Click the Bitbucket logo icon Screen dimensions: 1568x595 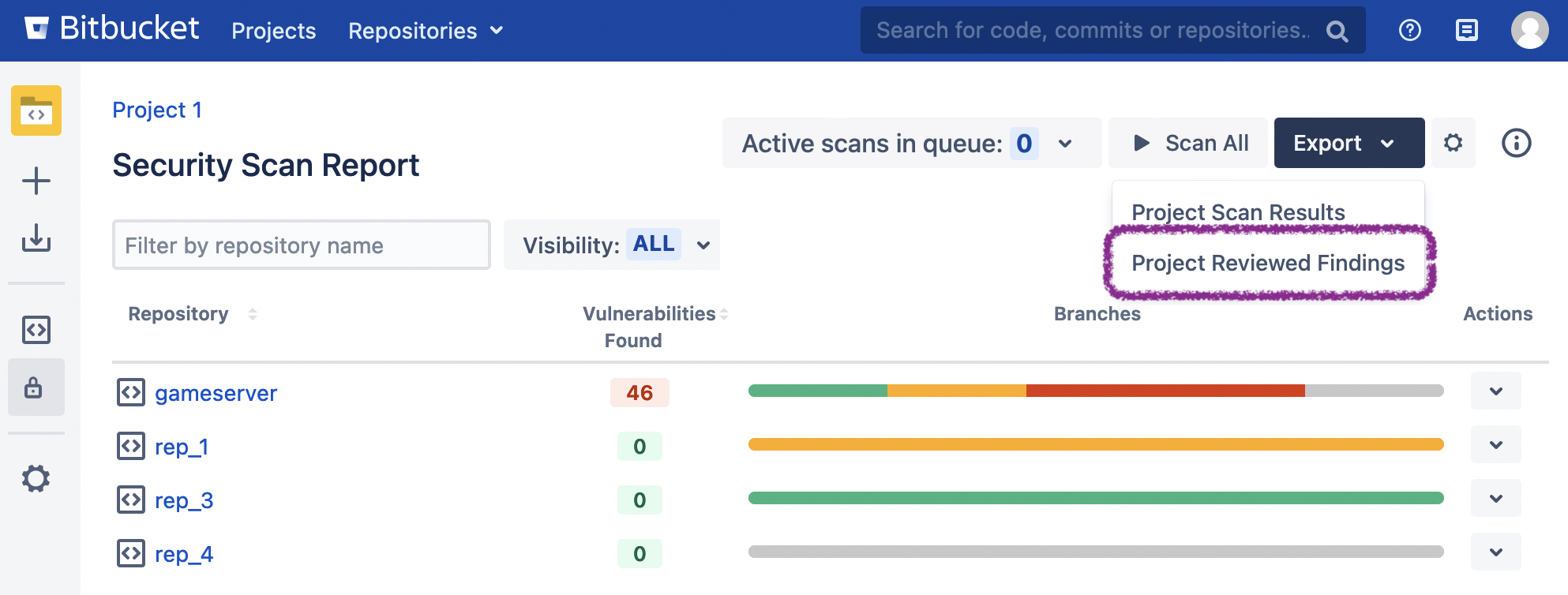coord(36,29)
